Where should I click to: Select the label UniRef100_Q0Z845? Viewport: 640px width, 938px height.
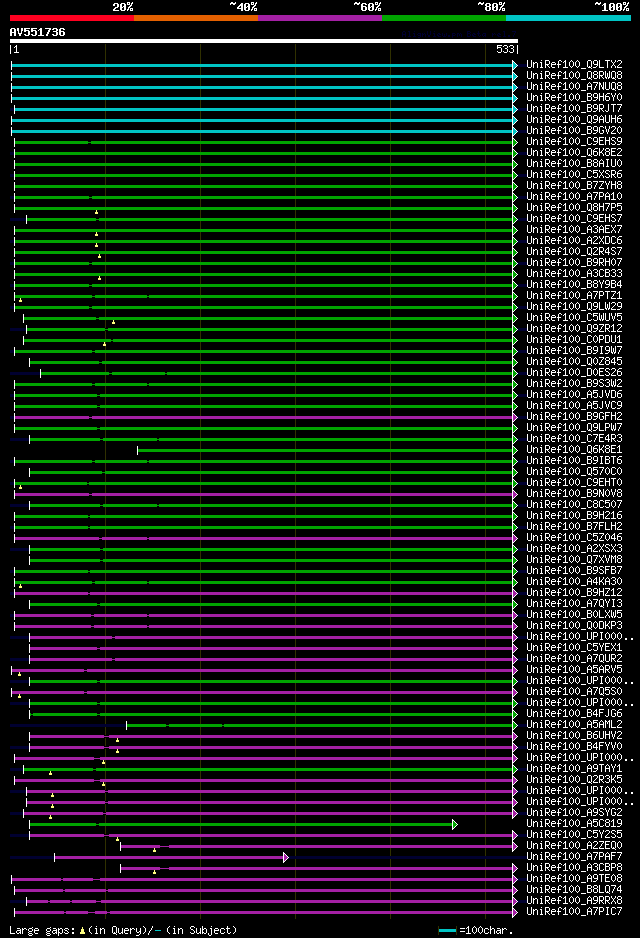tap(574, 361)
